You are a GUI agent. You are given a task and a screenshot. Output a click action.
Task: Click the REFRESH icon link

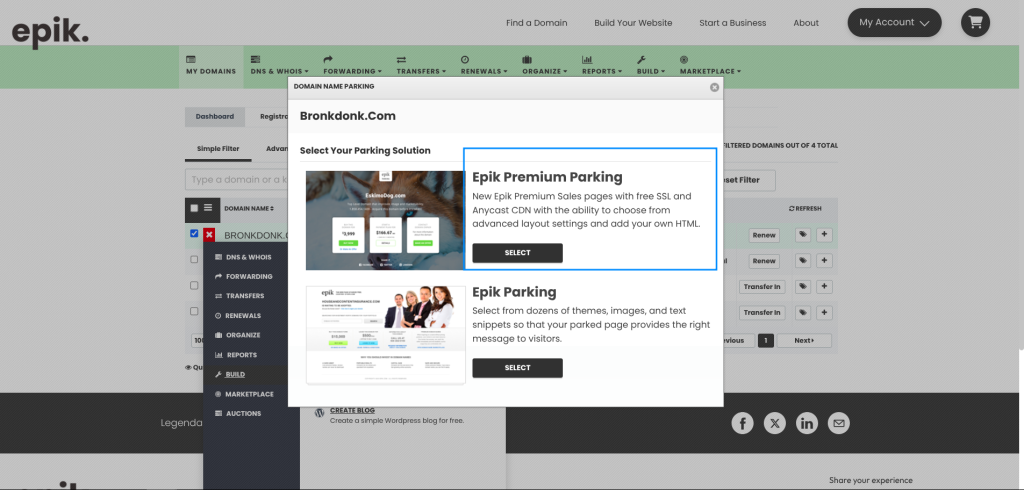coord(805,208)
